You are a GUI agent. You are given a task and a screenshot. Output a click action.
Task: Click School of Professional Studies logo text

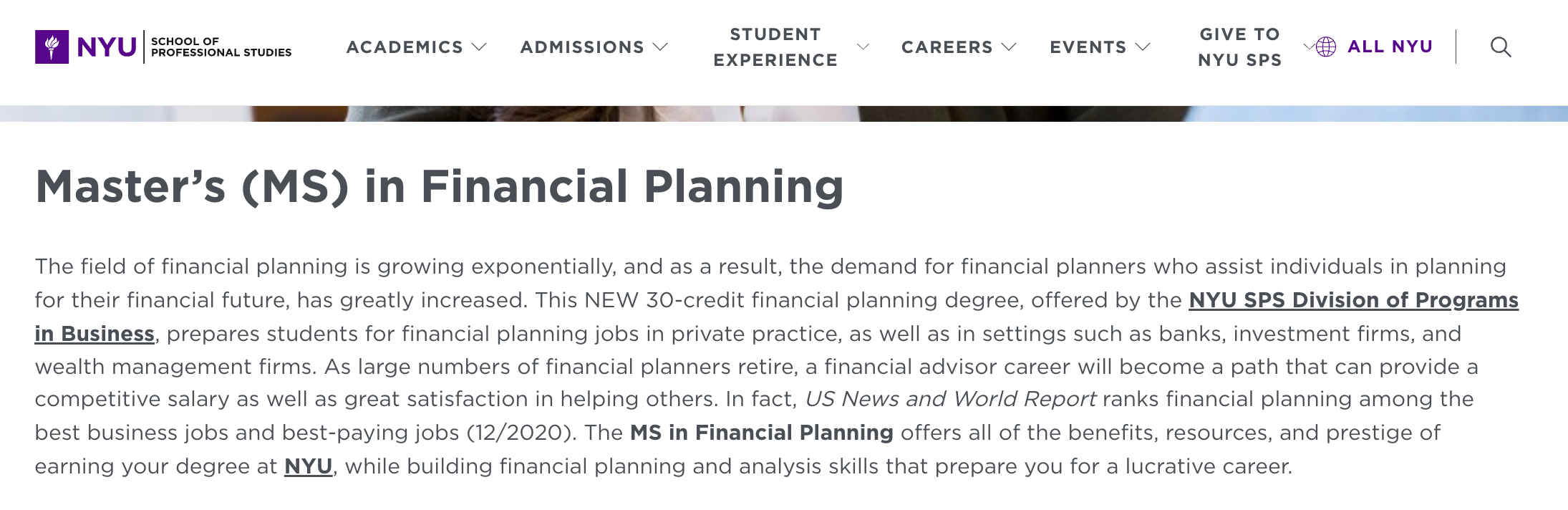click(x=221, y=47)
